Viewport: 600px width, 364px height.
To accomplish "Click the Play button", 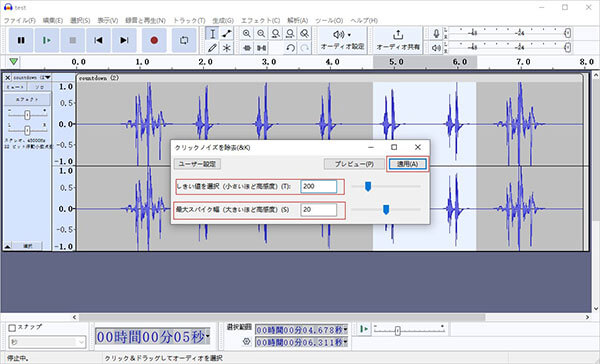I will tap(47, 40).
